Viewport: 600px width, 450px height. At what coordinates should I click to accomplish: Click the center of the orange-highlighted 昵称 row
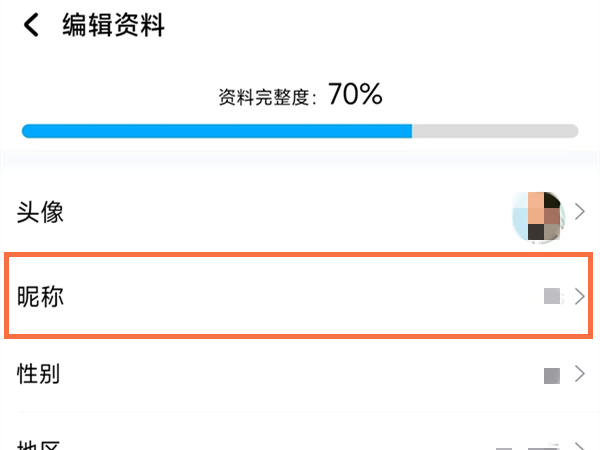coord(298,295)
